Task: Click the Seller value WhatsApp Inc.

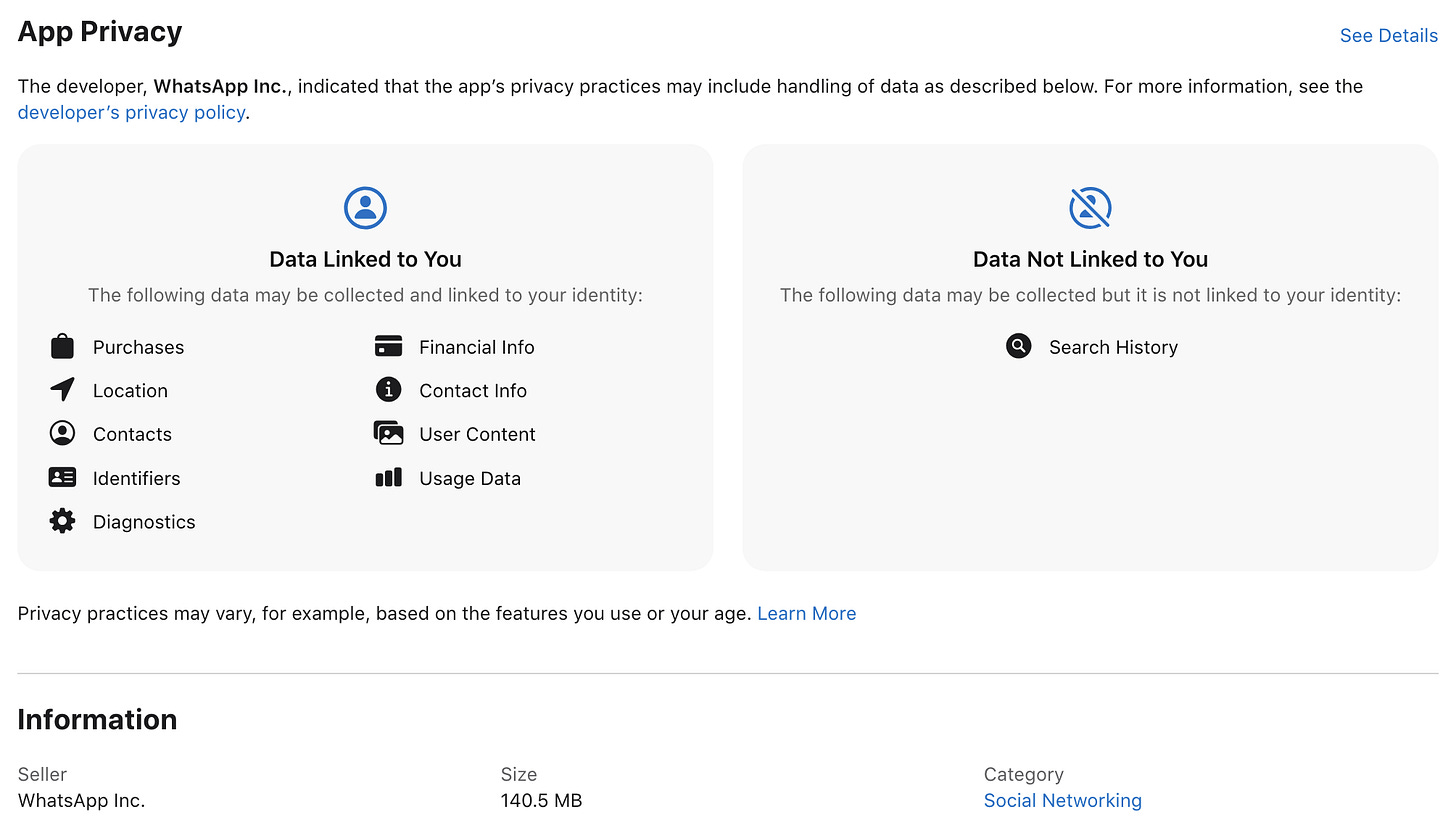Action: (x=81, y=800)
